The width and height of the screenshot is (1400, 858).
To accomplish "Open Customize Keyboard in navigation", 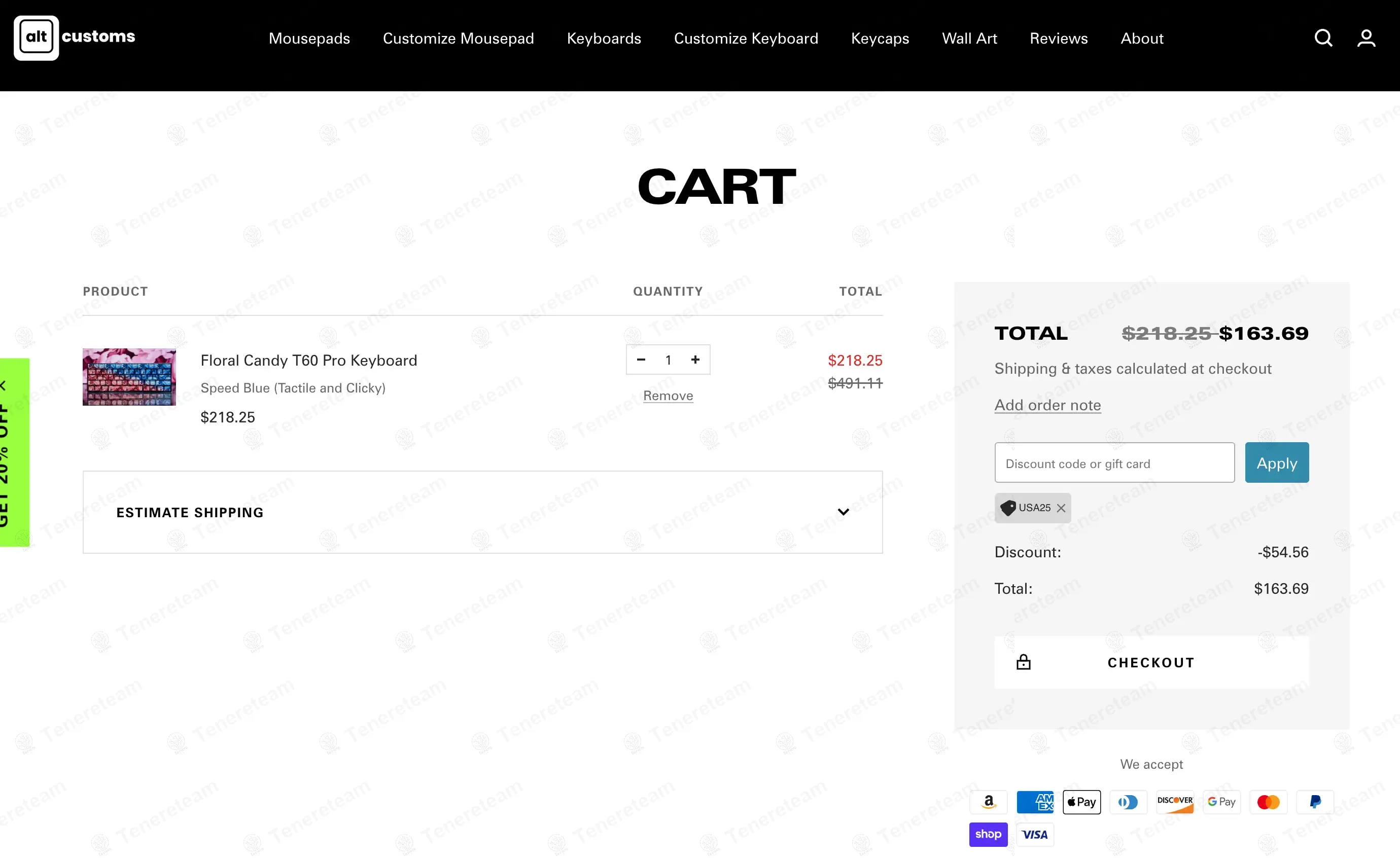I will 746,38.
